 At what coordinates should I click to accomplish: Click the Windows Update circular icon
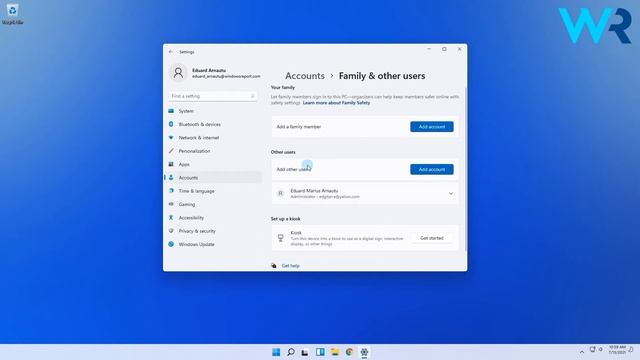click(171, 244)
